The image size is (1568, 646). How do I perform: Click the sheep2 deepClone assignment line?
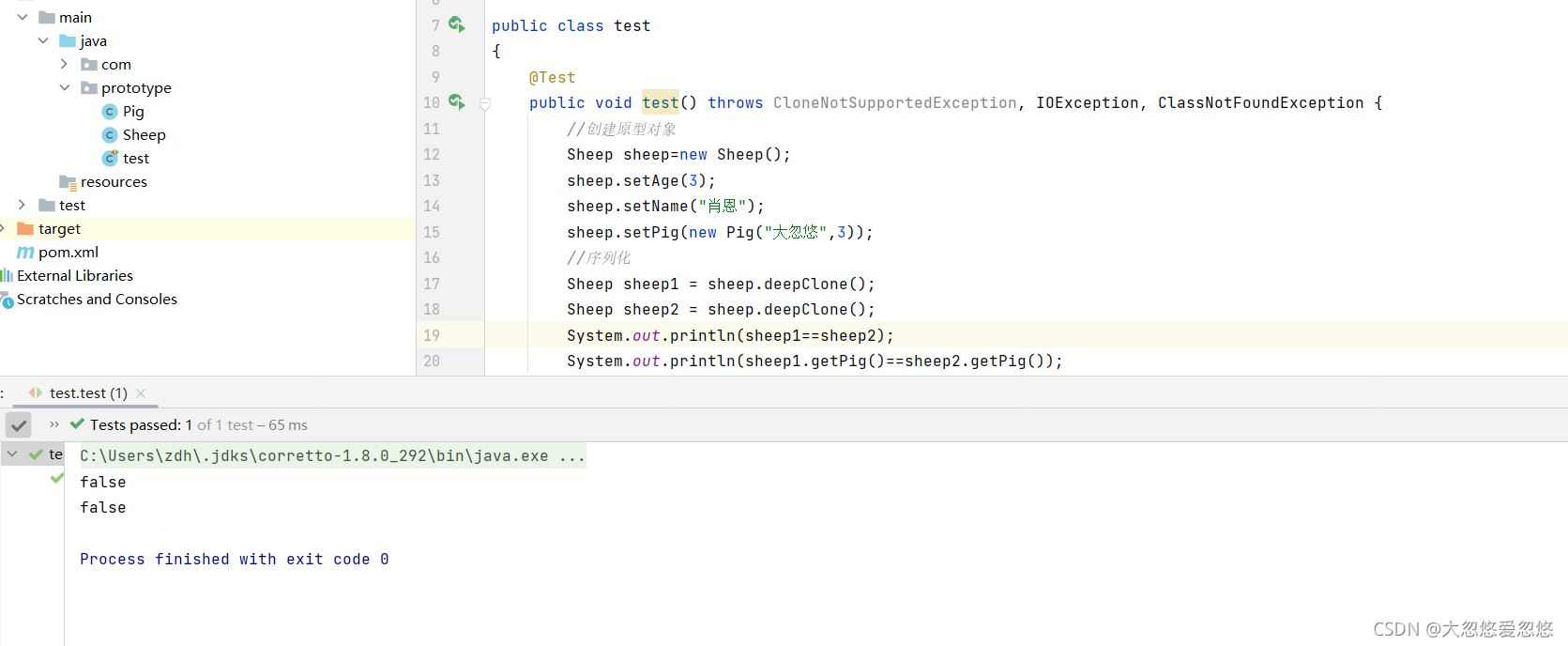pos(721,309)
